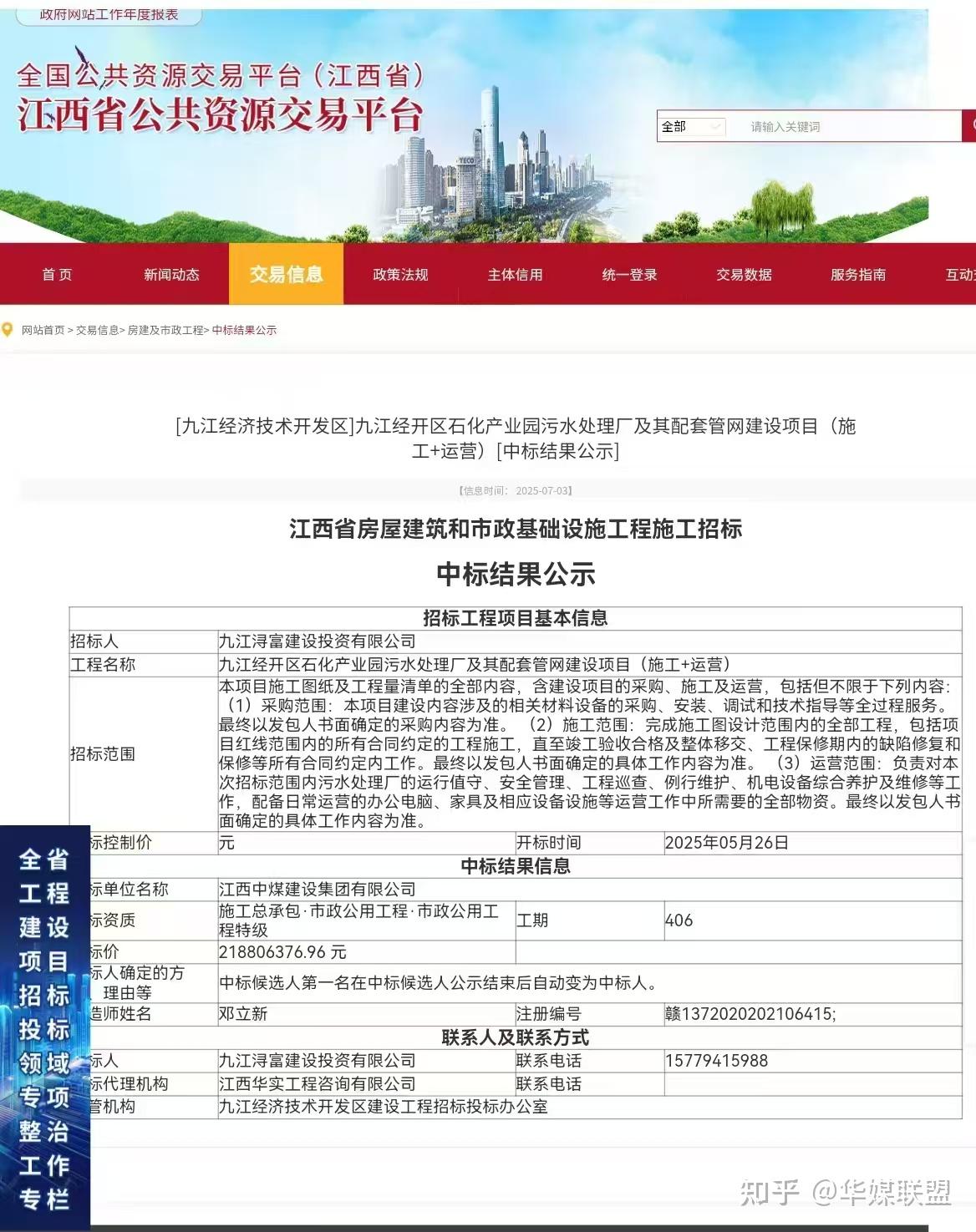Image resolution: width=976 pixels, height=1232 pixels.
Task: Click the 信息时间 2025-07-03 text
Action: pos(515,490)
